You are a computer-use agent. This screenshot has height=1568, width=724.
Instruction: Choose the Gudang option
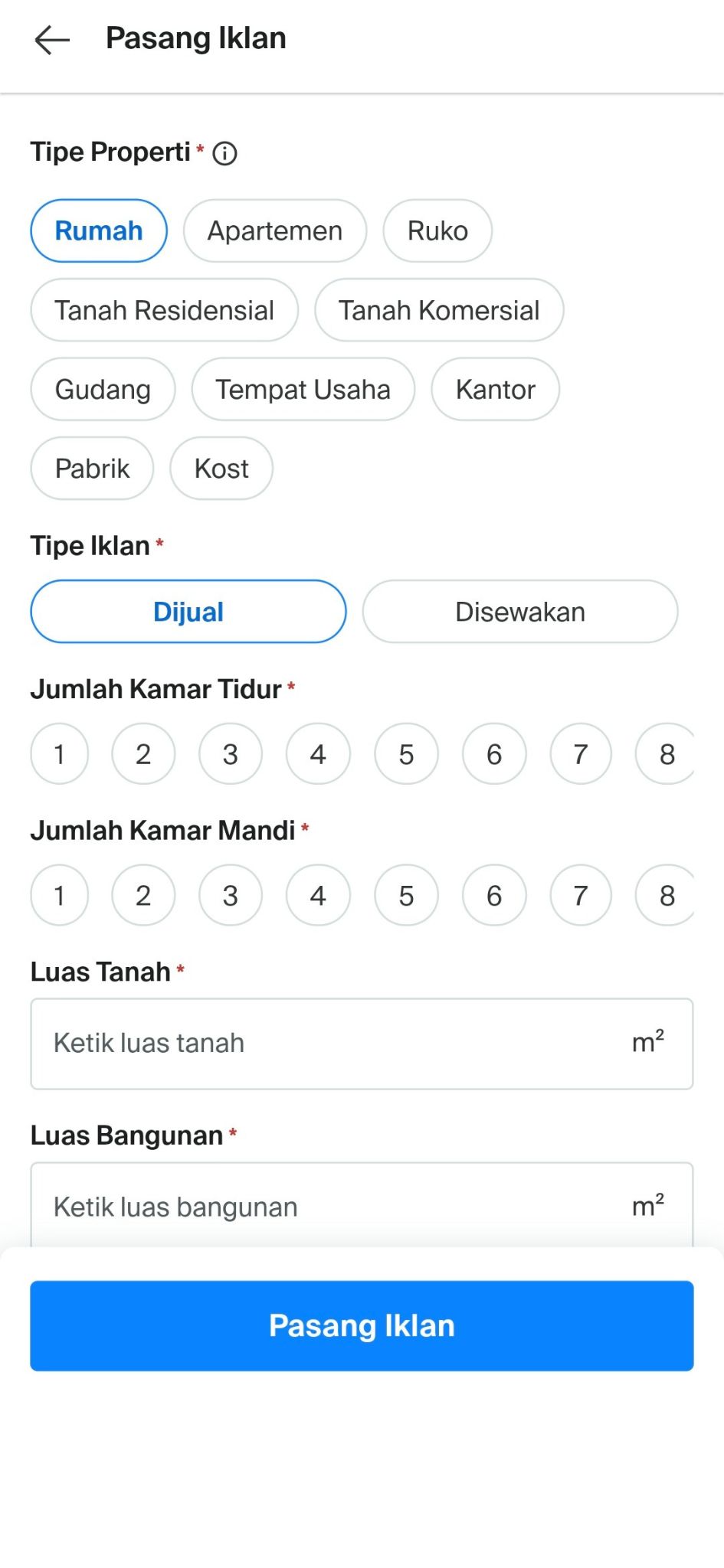(103, 390)
